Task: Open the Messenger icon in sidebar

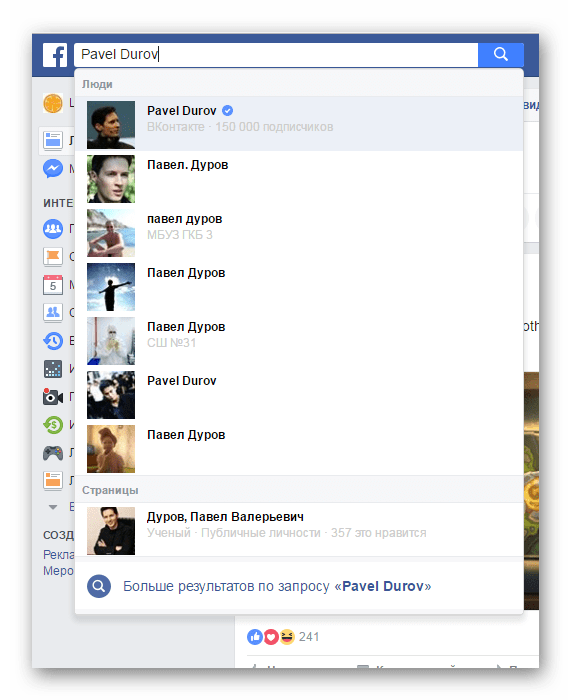Action: (53, 169)
